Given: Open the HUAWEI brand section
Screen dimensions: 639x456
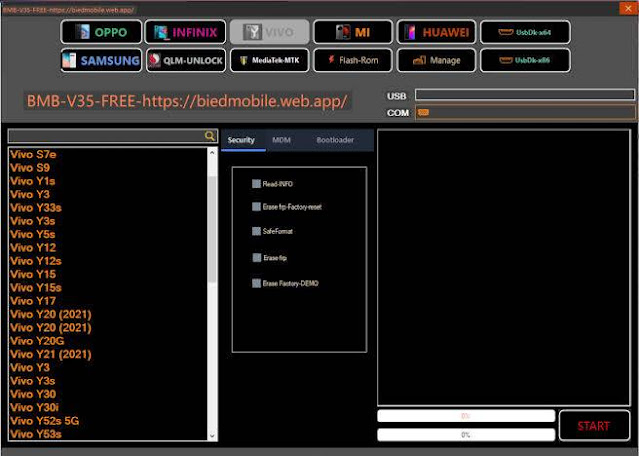Looking at the screenshot, I should click(x=436, y=32).
